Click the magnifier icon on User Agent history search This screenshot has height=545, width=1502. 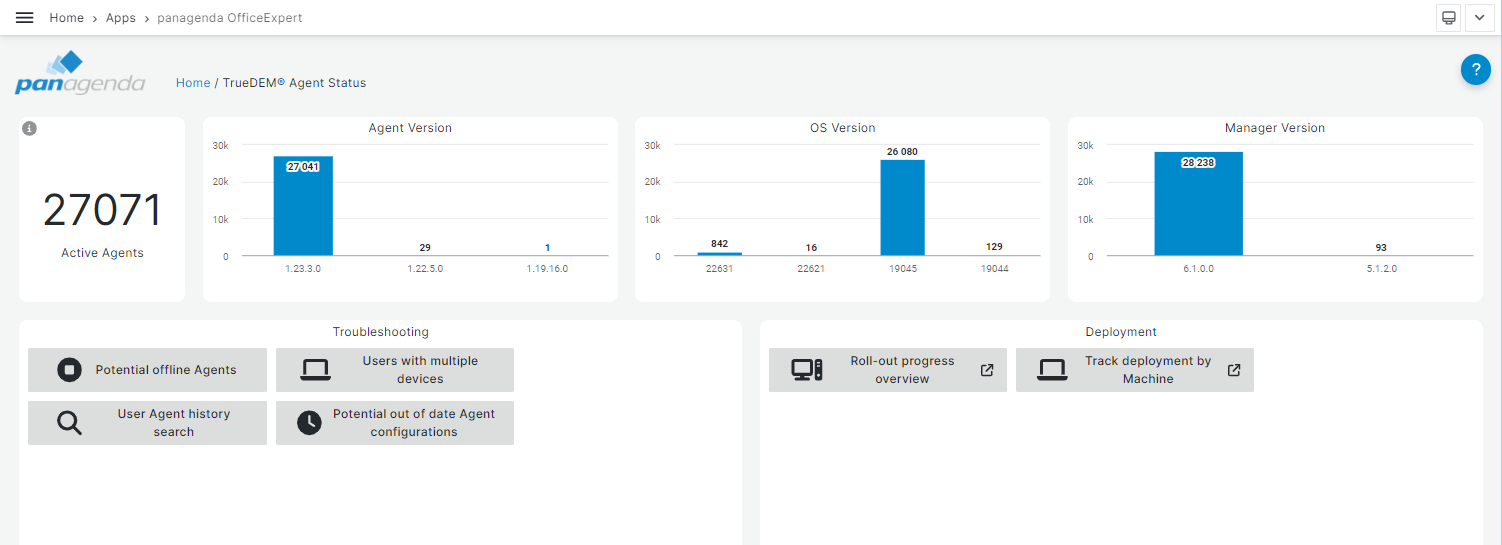click(x=69, y=423)
